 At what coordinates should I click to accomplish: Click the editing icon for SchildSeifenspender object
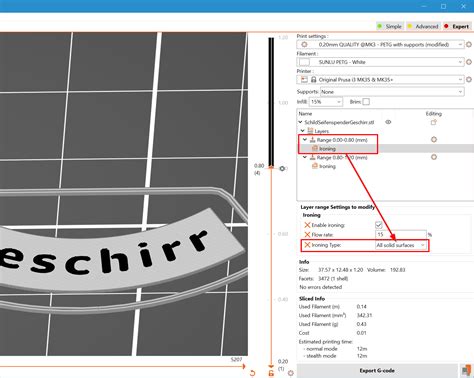[433, 122]
